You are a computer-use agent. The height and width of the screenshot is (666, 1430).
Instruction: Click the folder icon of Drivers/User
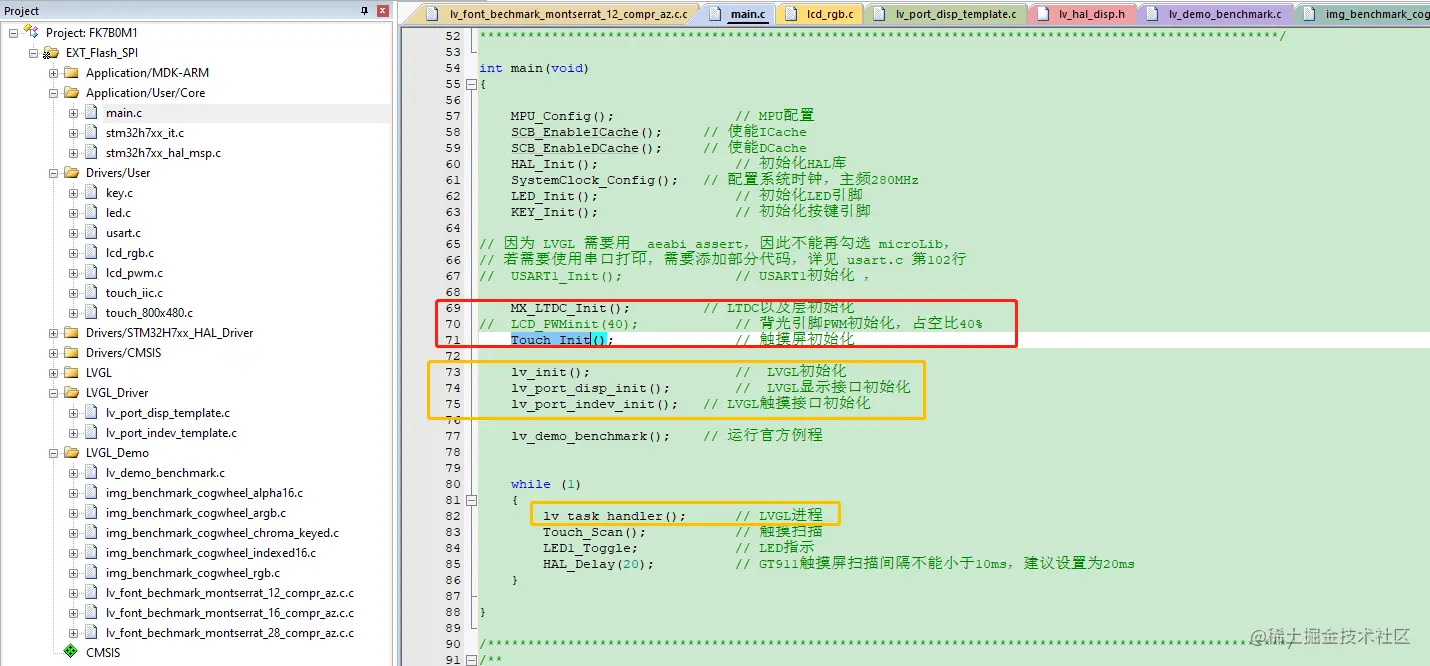pos(71,172)
